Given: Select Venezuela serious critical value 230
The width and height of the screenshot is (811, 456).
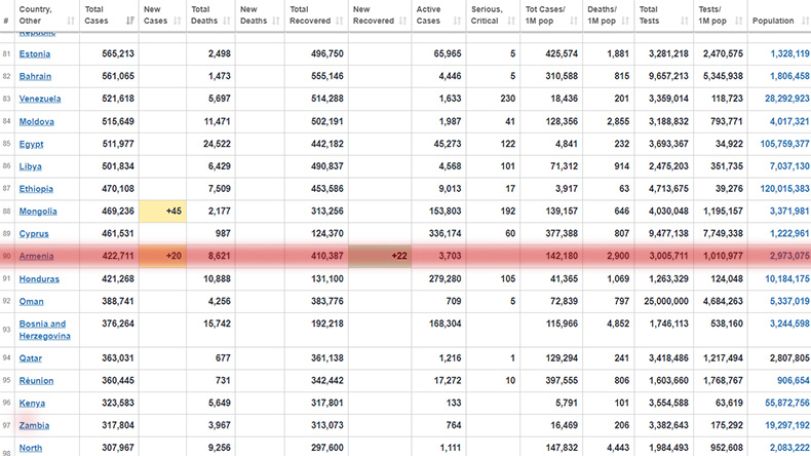Looking at the screenshot, I should click(x=508, y=99).
